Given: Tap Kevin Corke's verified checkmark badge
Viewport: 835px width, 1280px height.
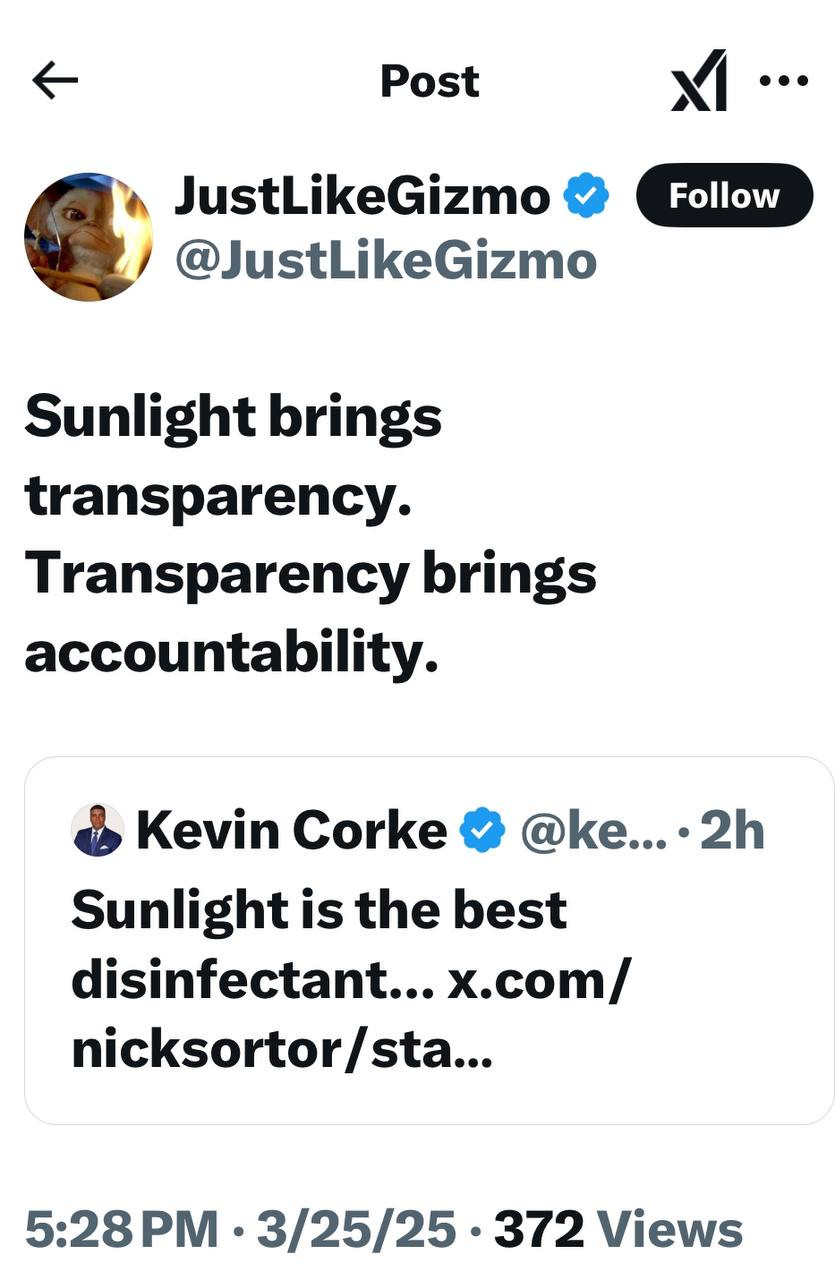Looking at the screenshot, I should (x=481, y=831).
